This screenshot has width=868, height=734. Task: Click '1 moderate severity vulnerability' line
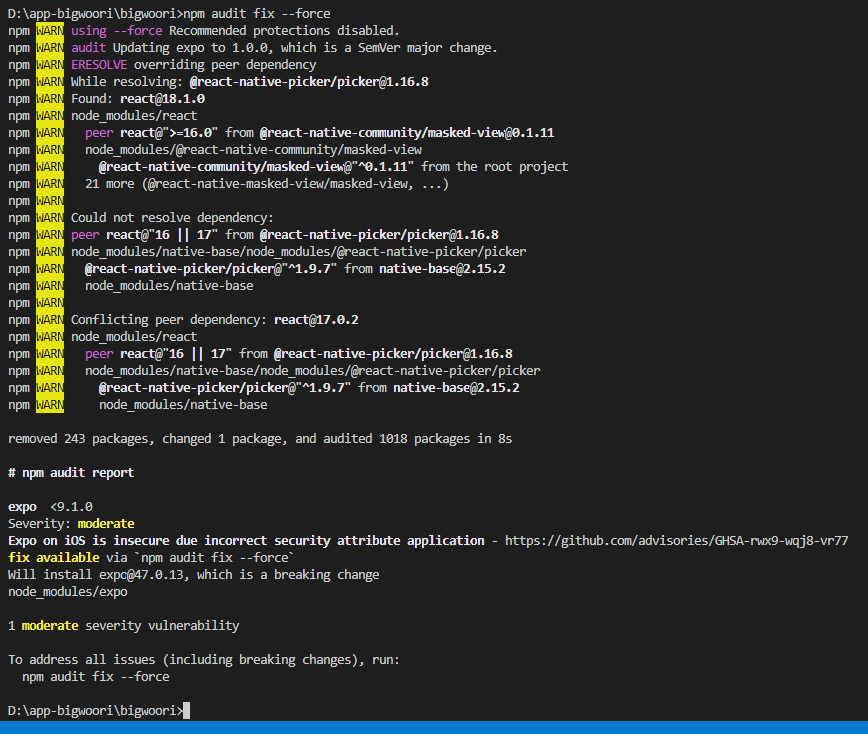point(123,626)
